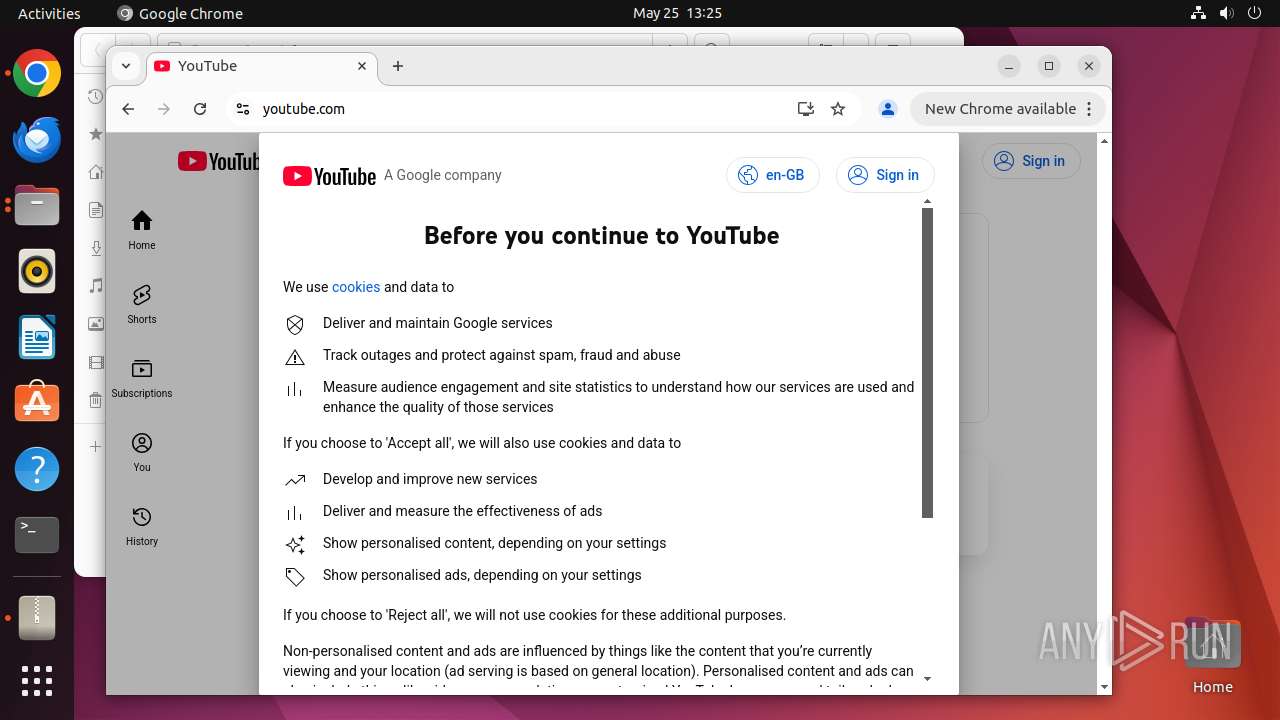Open the archive manager dock icon
This screenshot has height=720, width=1280.
point(37,618)
